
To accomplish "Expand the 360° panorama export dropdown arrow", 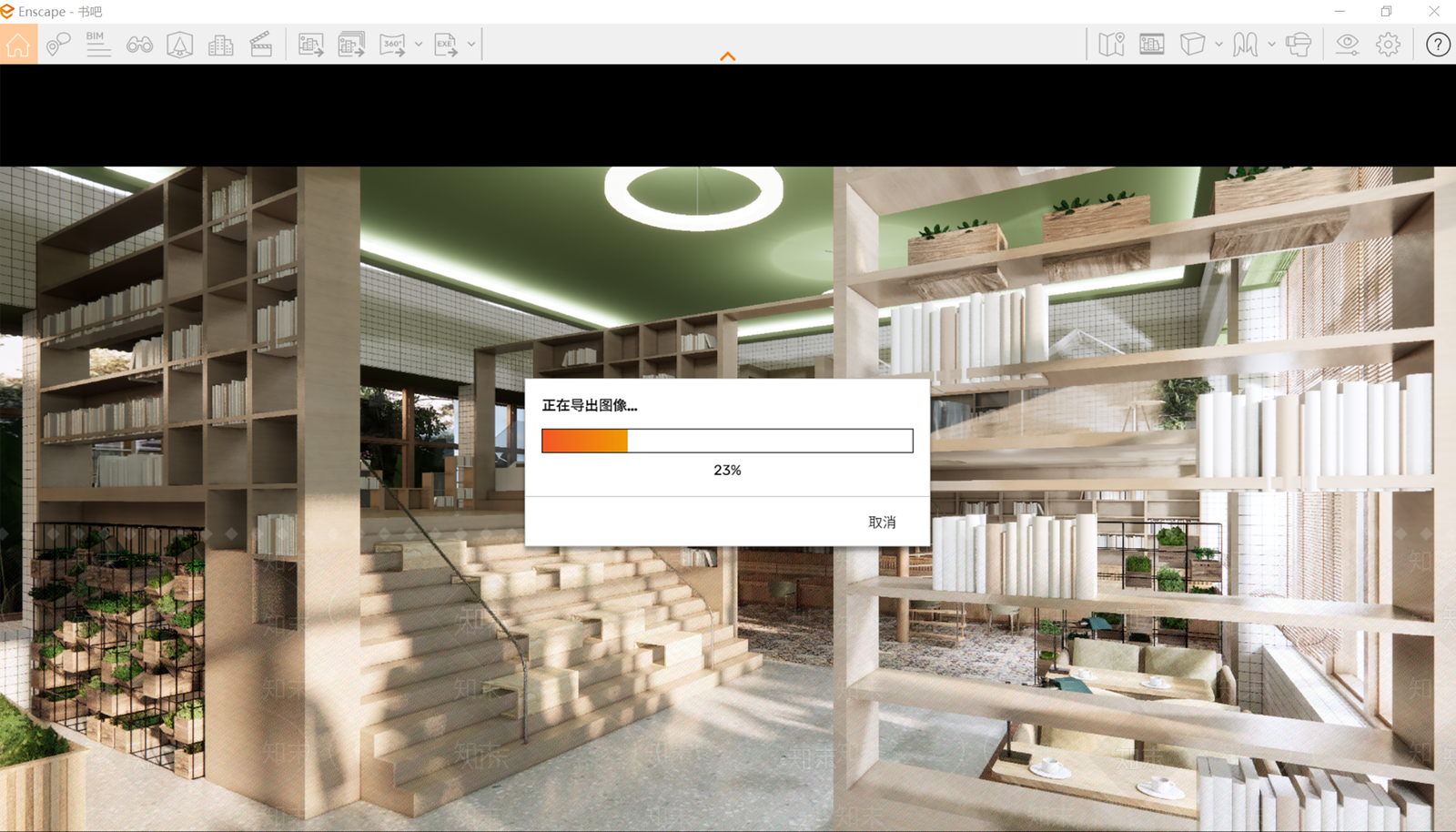I will [x=419, y=44].
